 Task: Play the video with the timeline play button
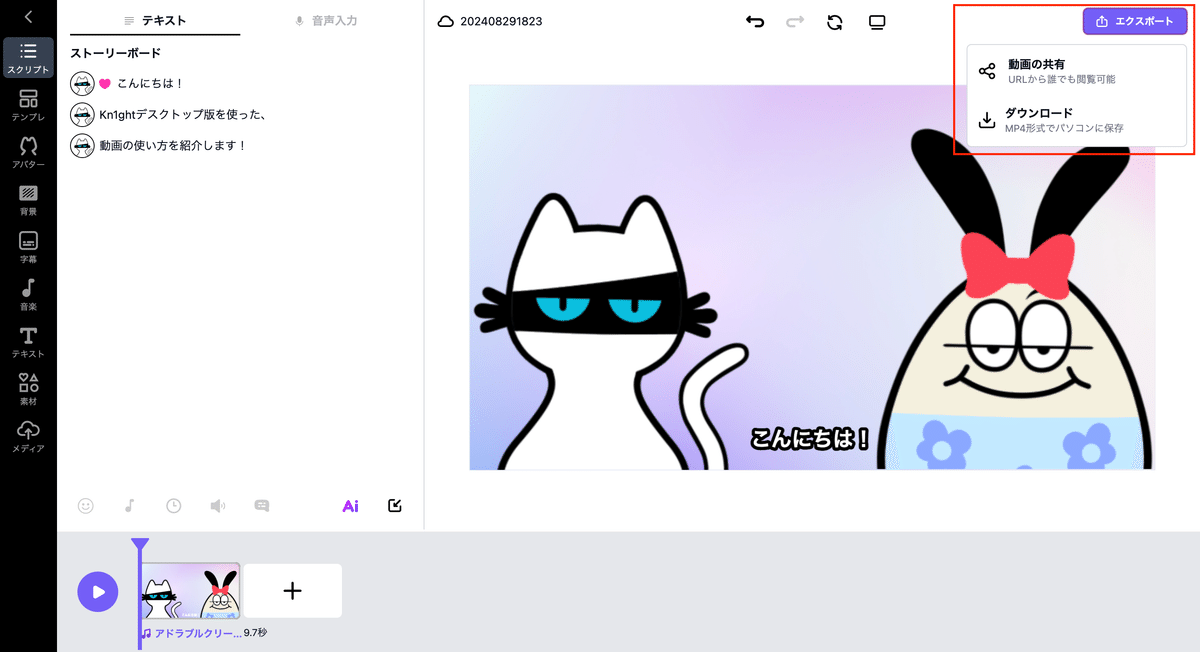(98, 591)
